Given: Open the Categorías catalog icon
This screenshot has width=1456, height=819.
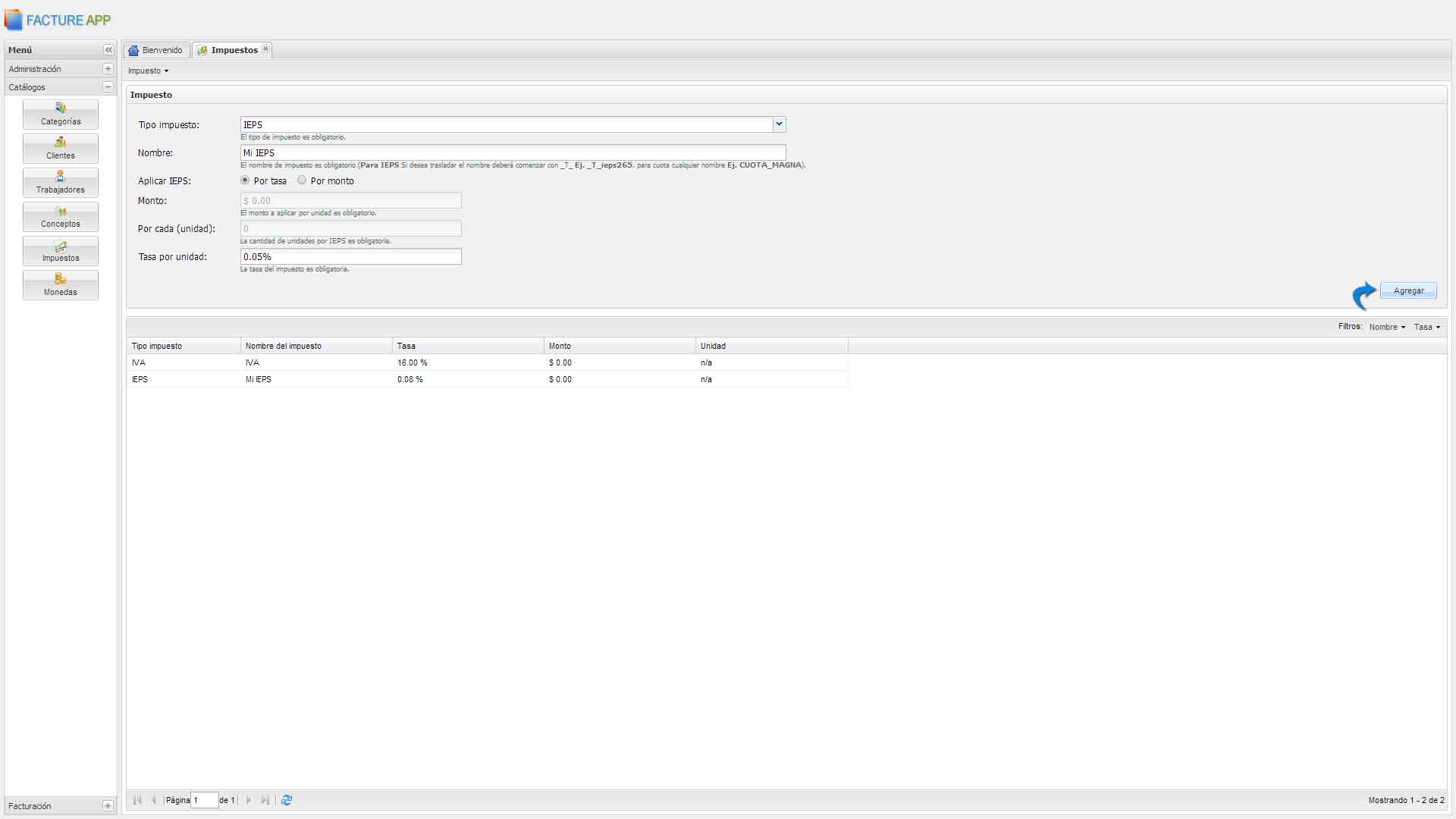Looking at the screenshot, I should (61, 114).
